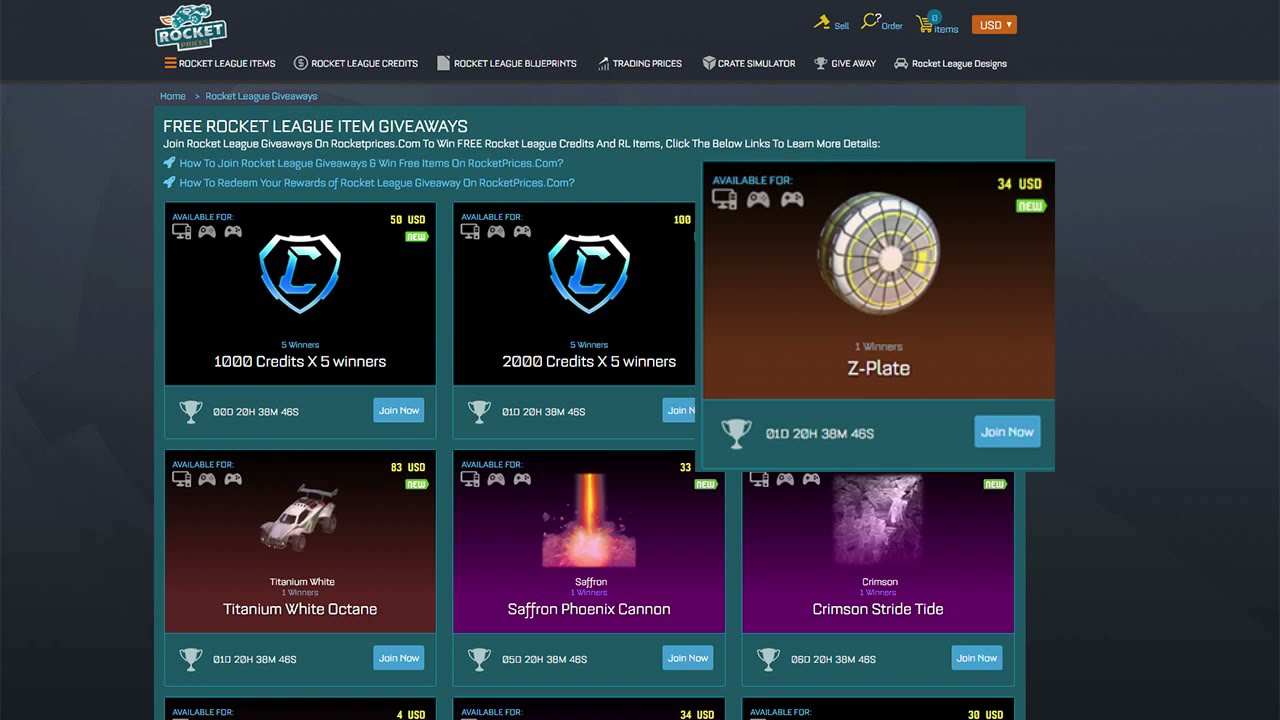1280x720 pixels.
Task: Click PC platform icon on Titanium White Octane card
Action: point(182,479)
